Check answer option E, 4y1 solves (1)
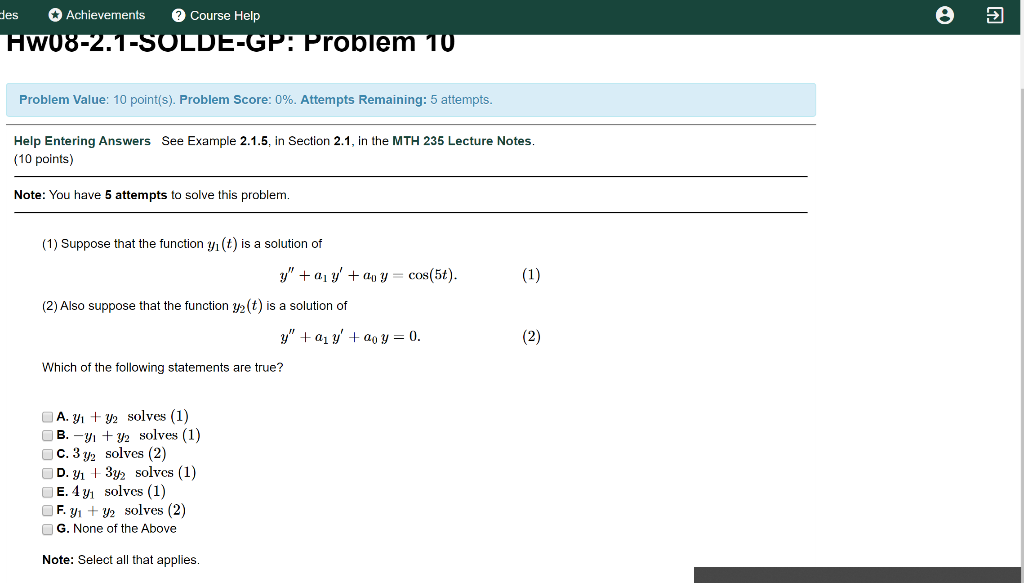1024x583 pixels. point(46,491)
